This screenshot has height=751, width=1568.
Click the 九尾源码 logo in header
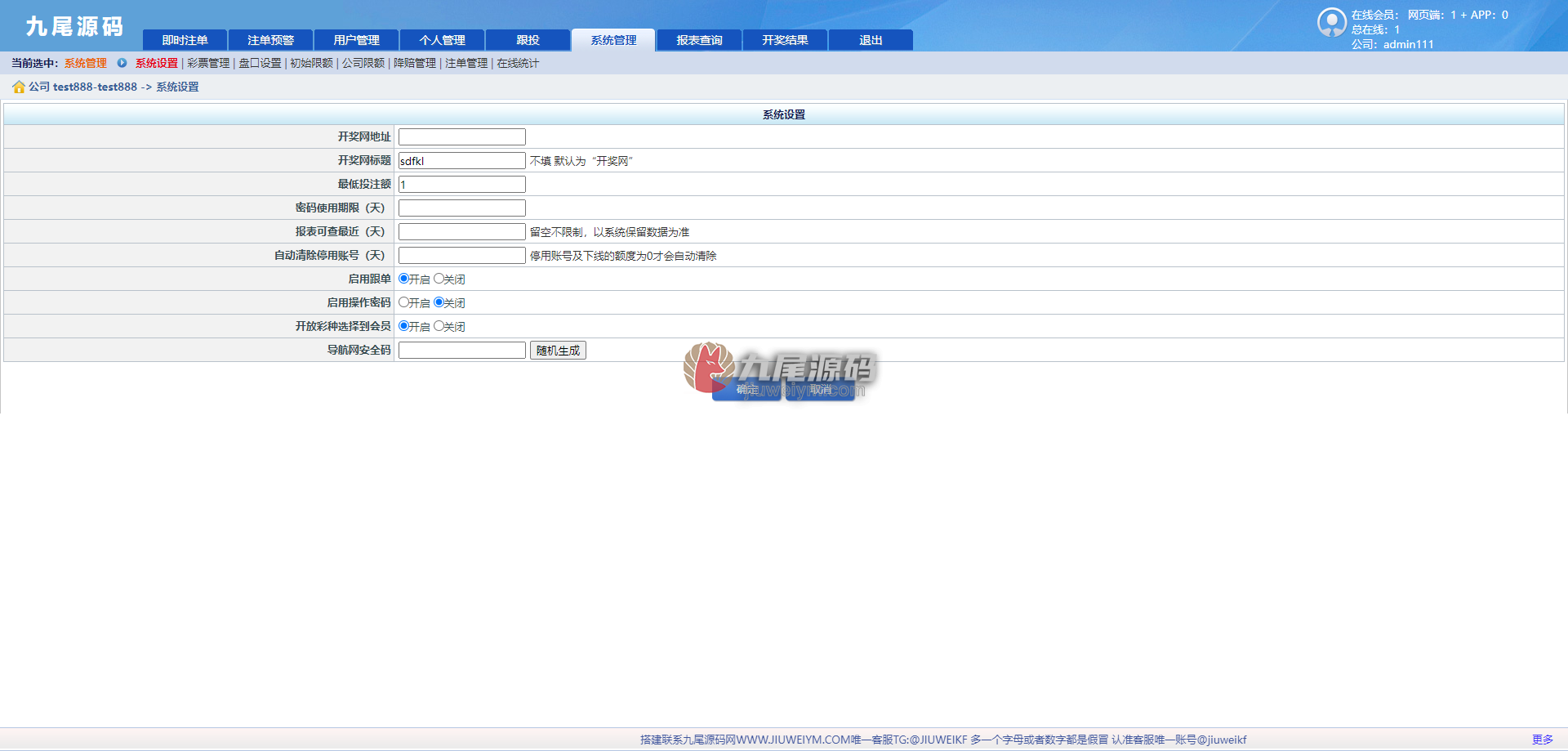(x=74, y=26)
